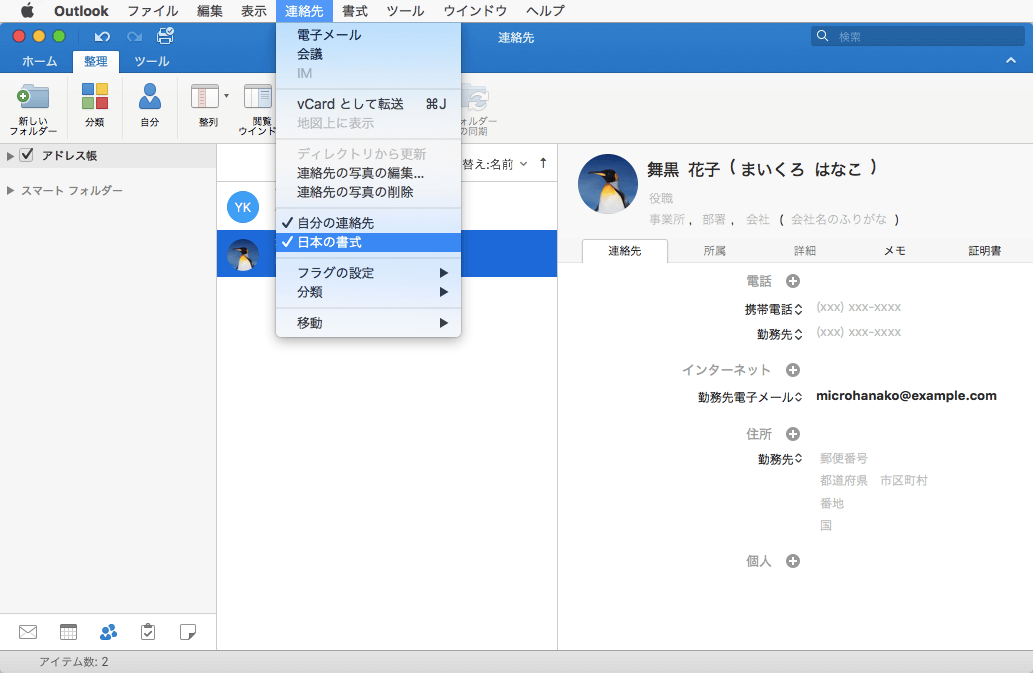Switch to Tasks view icon
The image size is (1033, 673).
(148, 632)
